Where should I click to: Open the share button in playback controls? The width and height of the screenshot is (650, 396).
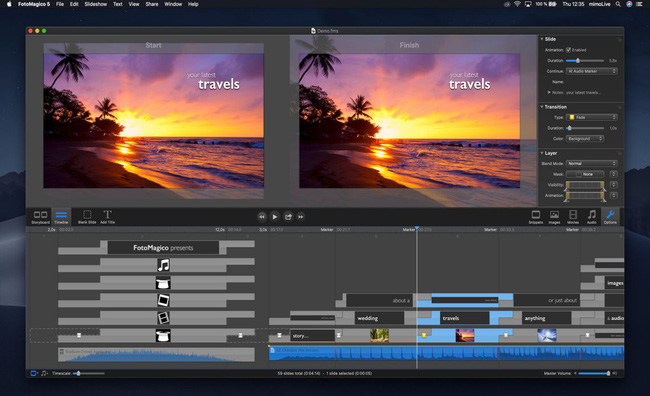click(288, 216)
